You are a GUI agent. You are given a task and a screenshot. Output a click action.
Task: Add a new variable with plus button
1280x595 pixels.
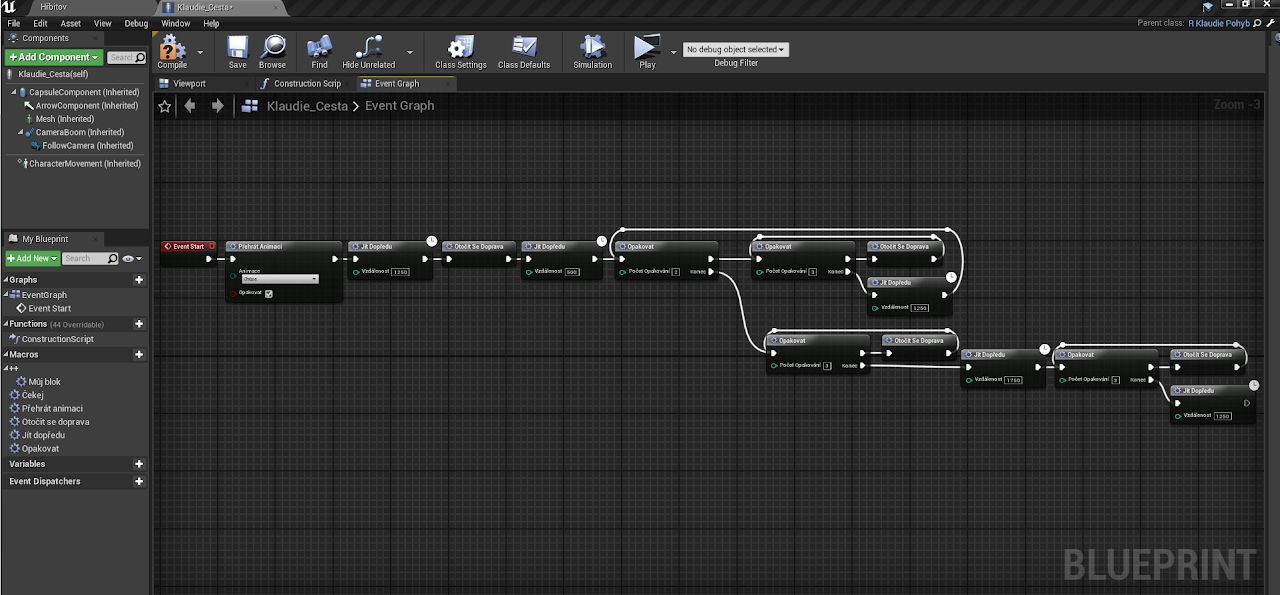139,464
